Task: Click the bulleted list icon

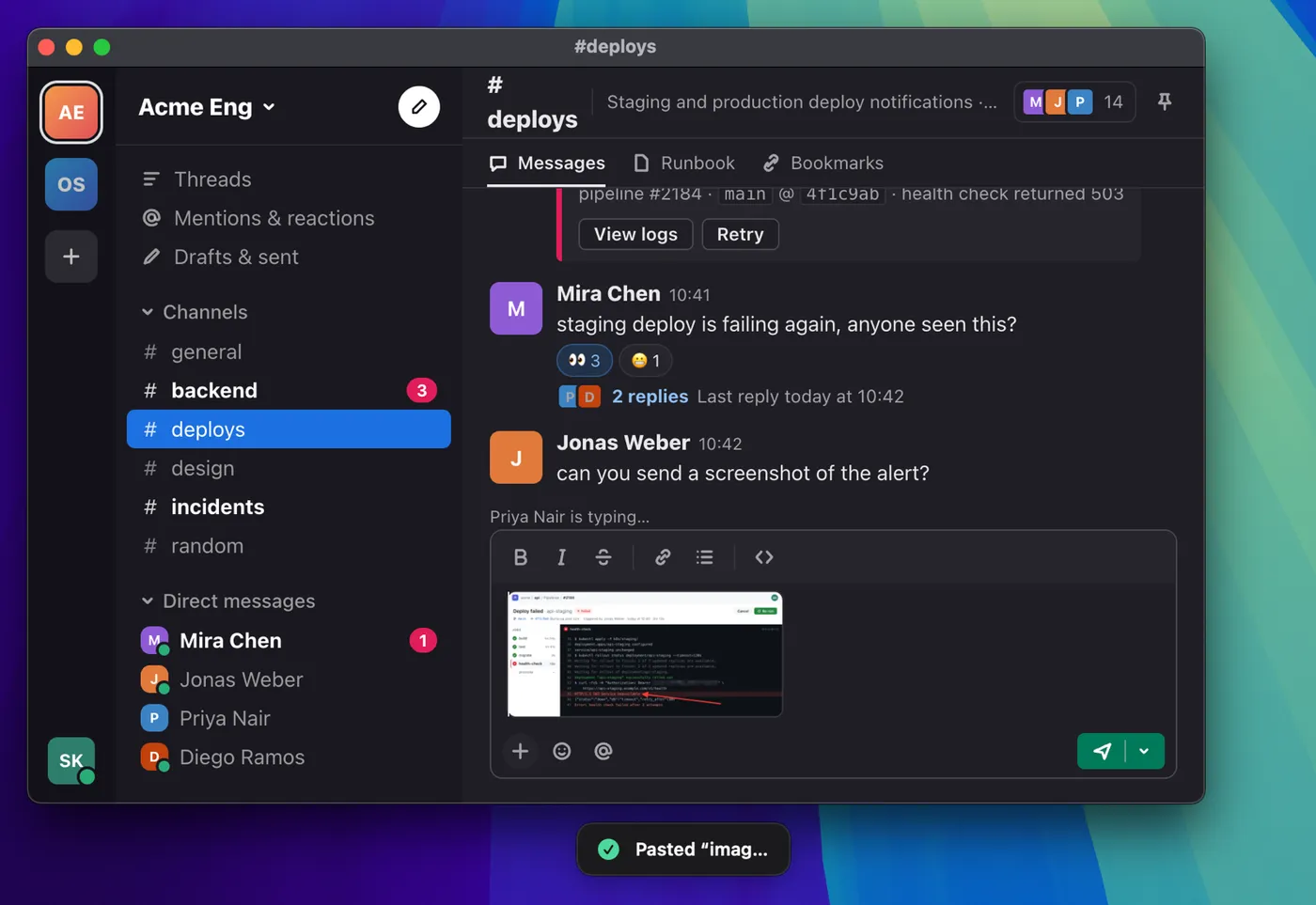Action: click(x=704, y=557)
